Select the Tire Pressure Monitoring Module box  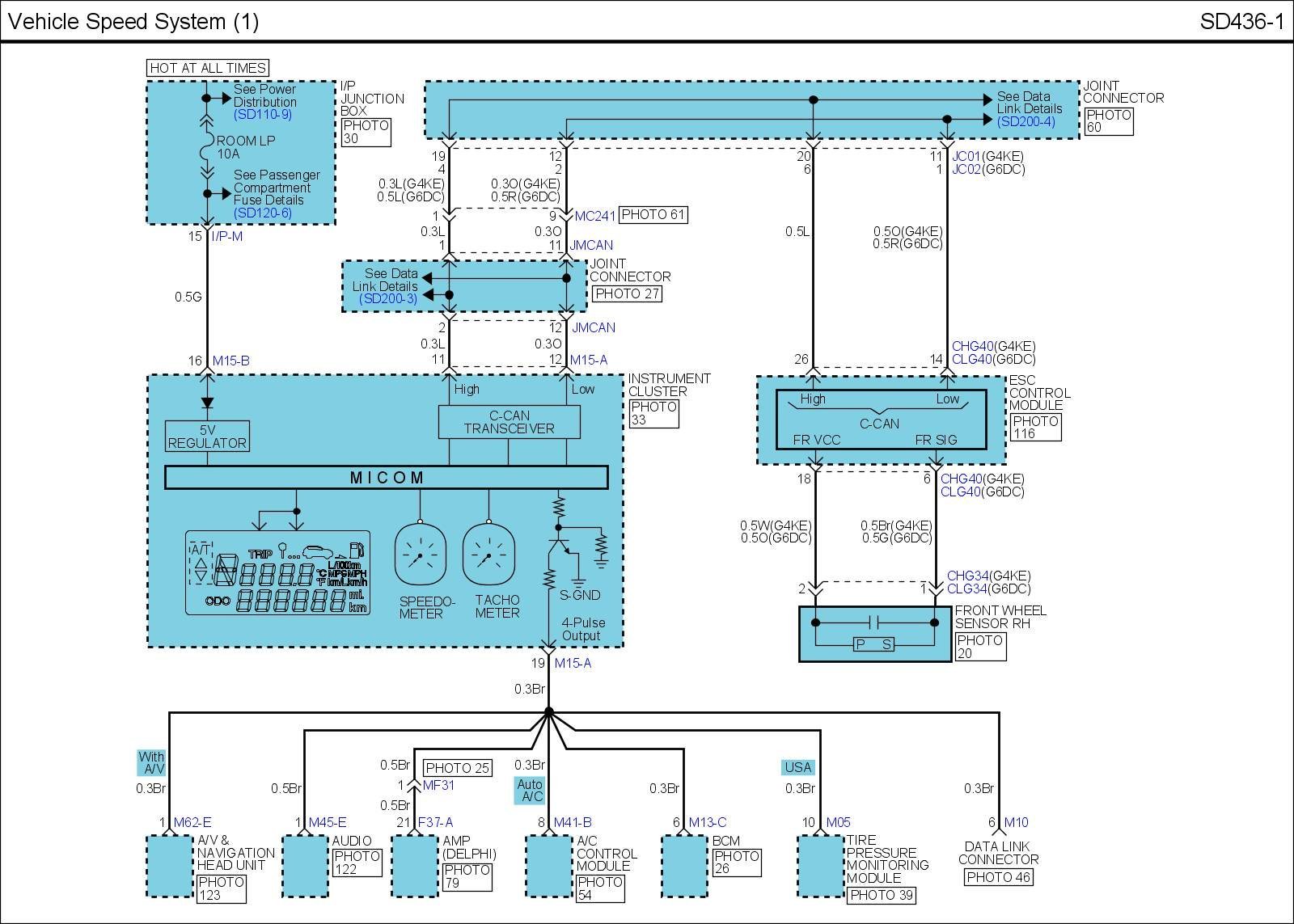(820, 866)
